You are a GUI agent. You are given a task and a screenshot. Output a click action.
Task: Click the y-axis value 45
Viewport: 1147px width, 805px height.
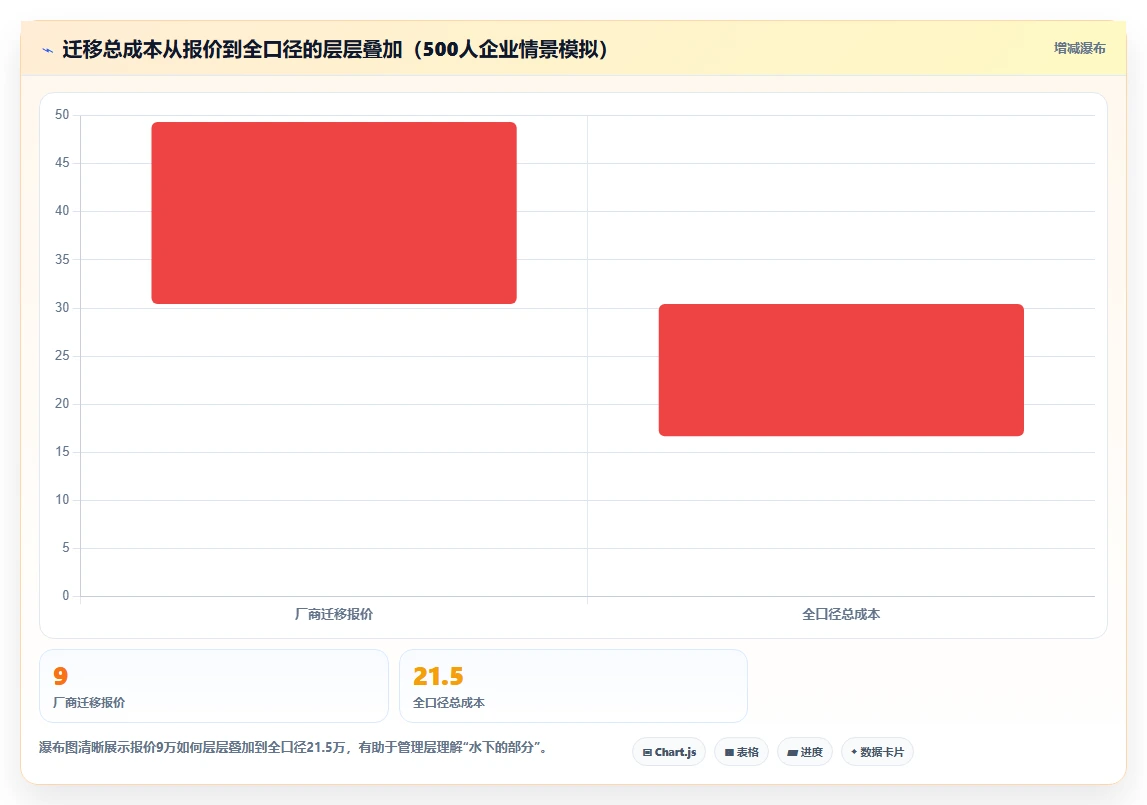(x=62, y=162)
